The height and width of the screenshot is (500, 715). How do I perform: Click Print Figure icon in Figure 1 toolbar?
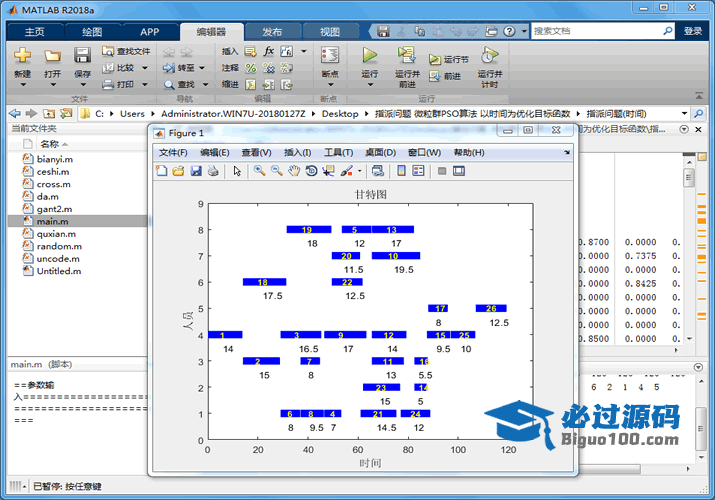pyautogui.click(x=213, y=171)
